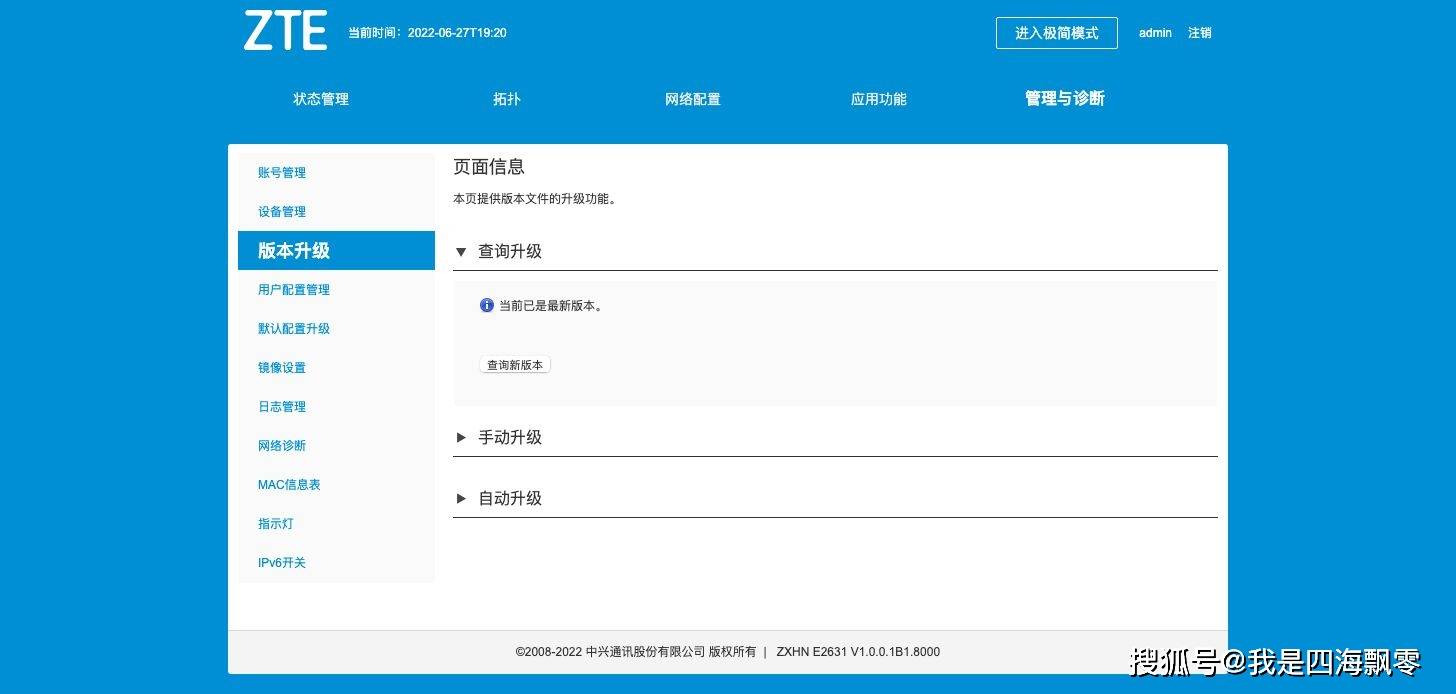Click the ZXHN E2631 V1.0.0.1B1.8000 version text
The height and width of the screenshot is (694, 1456).
click(x=858, y=652)
